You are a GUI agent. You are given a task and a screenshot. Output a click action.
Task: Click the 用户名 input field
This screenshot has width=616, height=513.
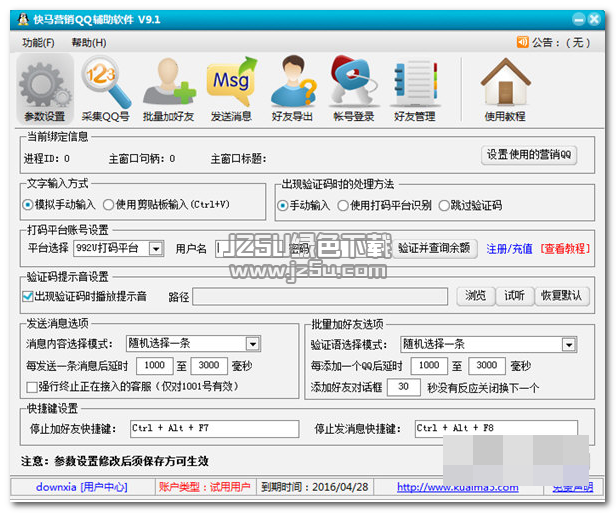(x=251, y=249)
